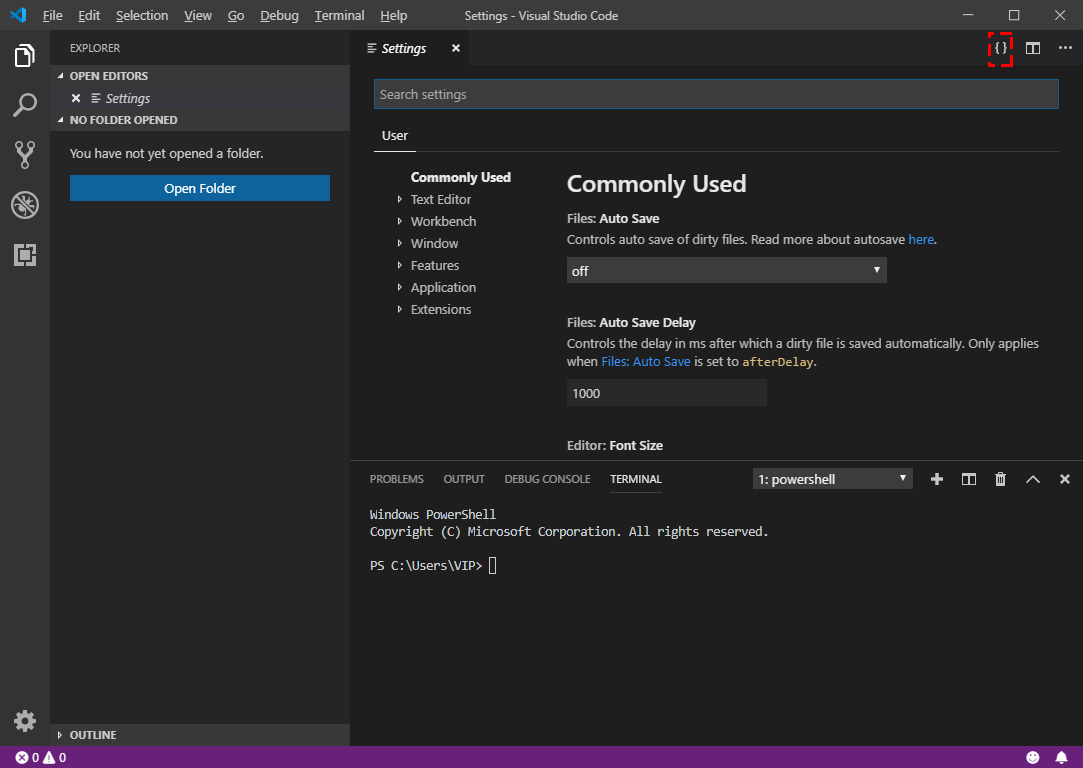
Task: Expand the Outline section
Action: tap(61, 735)
